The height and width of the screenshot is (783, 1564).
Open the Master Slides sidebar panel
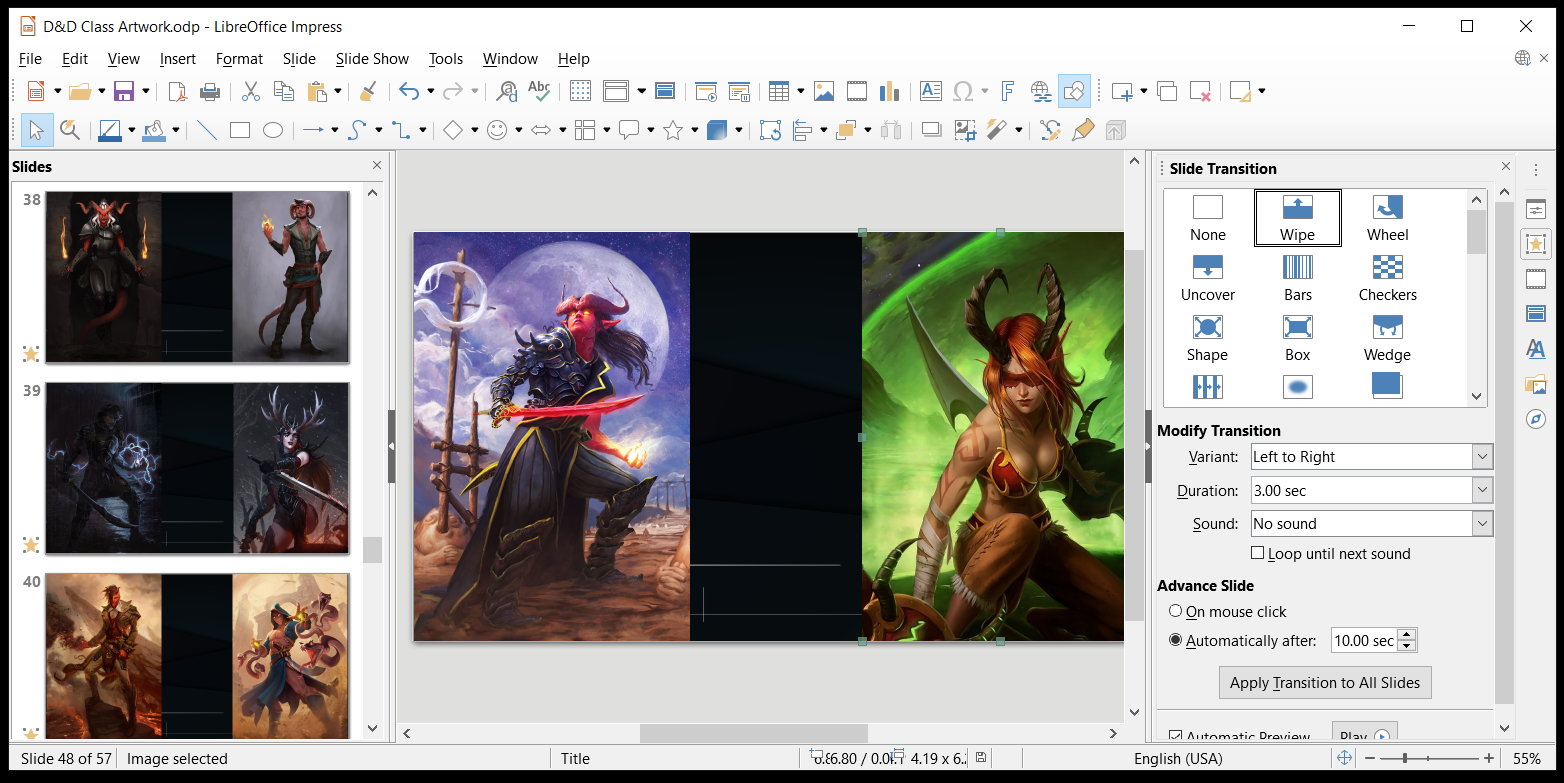click(x=1536, y=313)
